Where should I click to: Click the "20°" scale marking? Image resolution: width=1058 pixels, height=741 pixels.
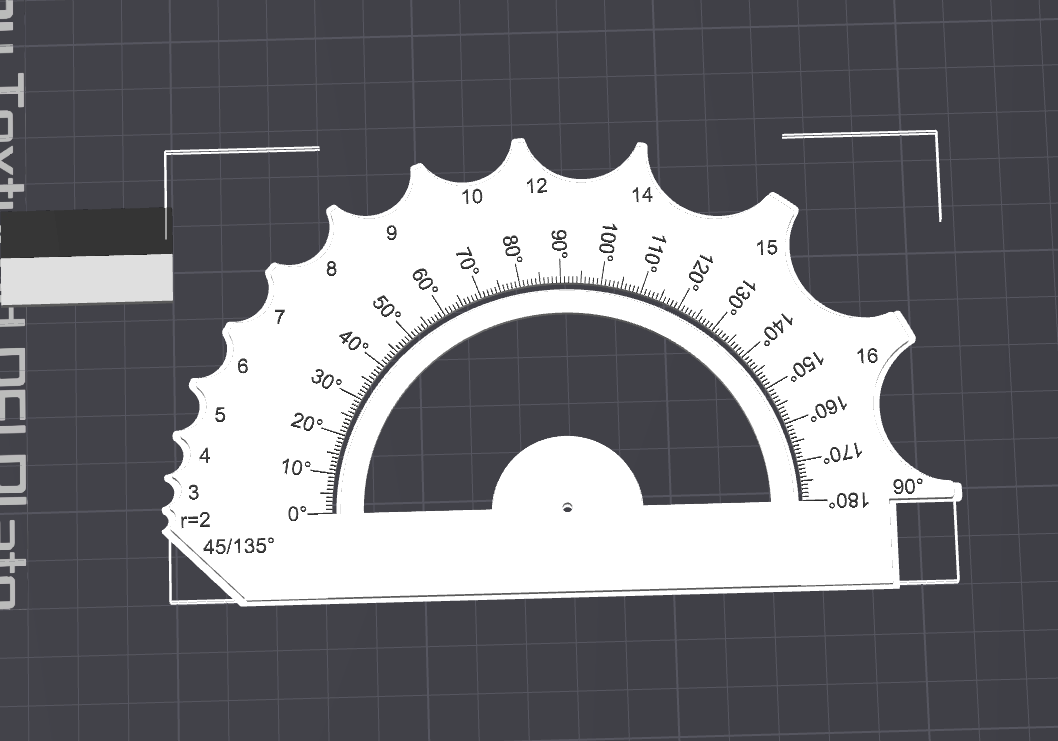pos(307,423)
